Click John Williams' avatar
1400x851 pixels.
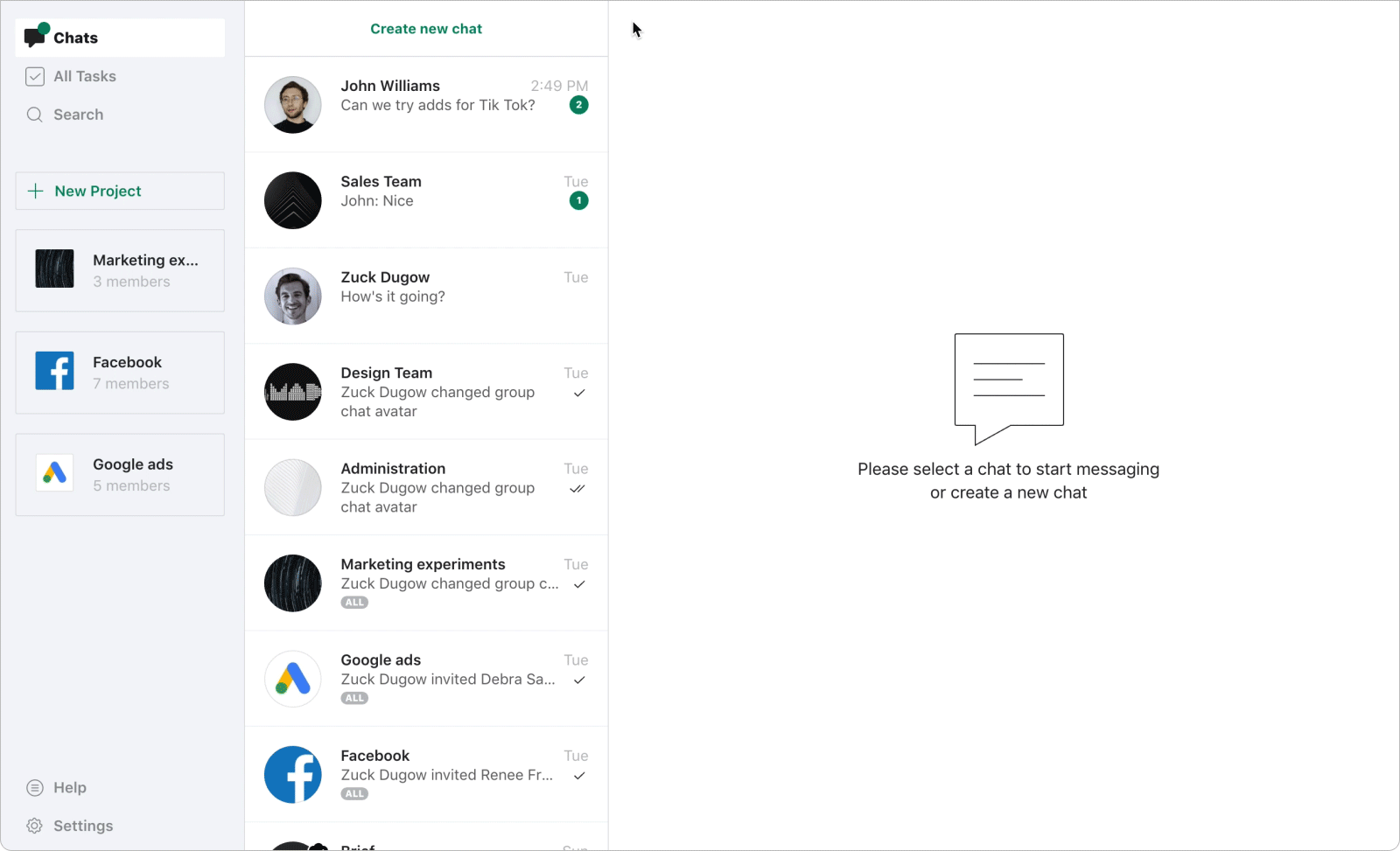click(x=293, y=105)
